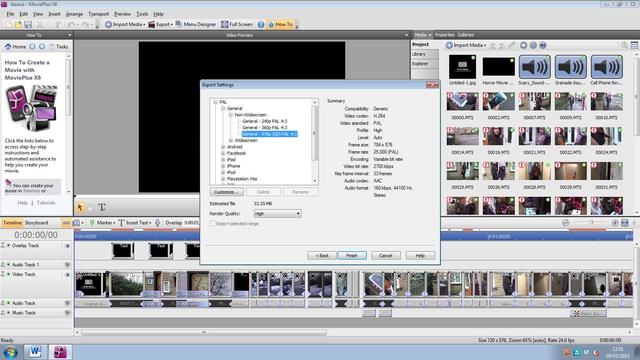The width and height of the screenshot is (640, 360).
Task: Select the Text tool below preview
Action: (x=102, y=207)
